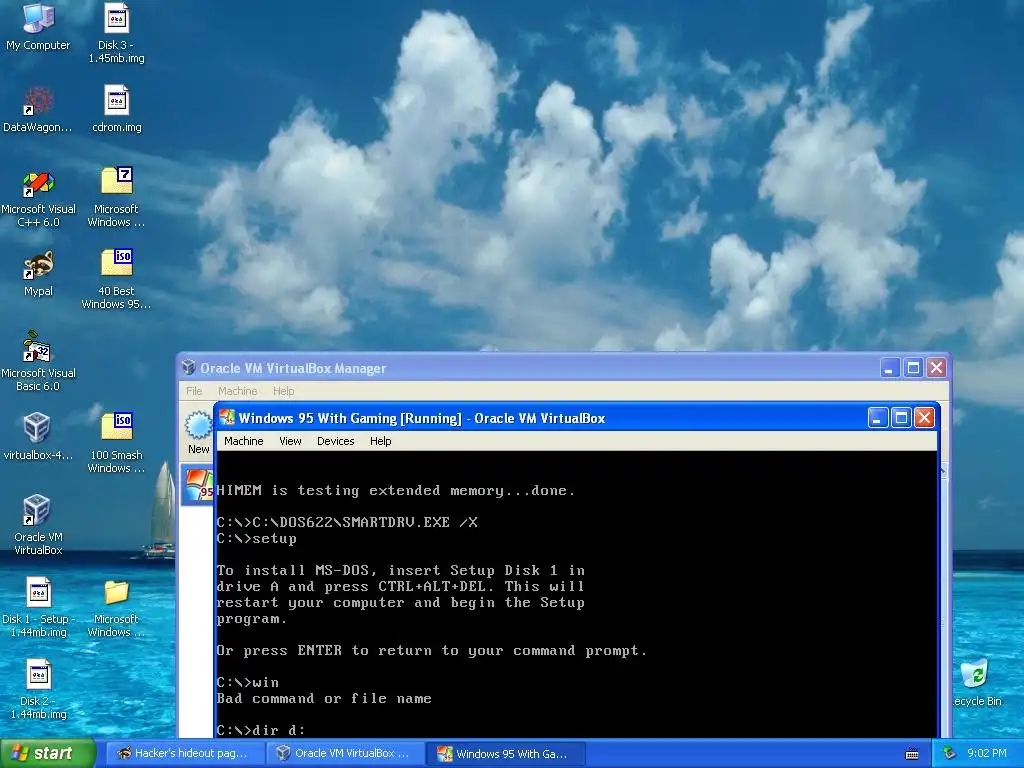Open Help menu in VM window
The image size is (1024, 768).
click(380, 441)
